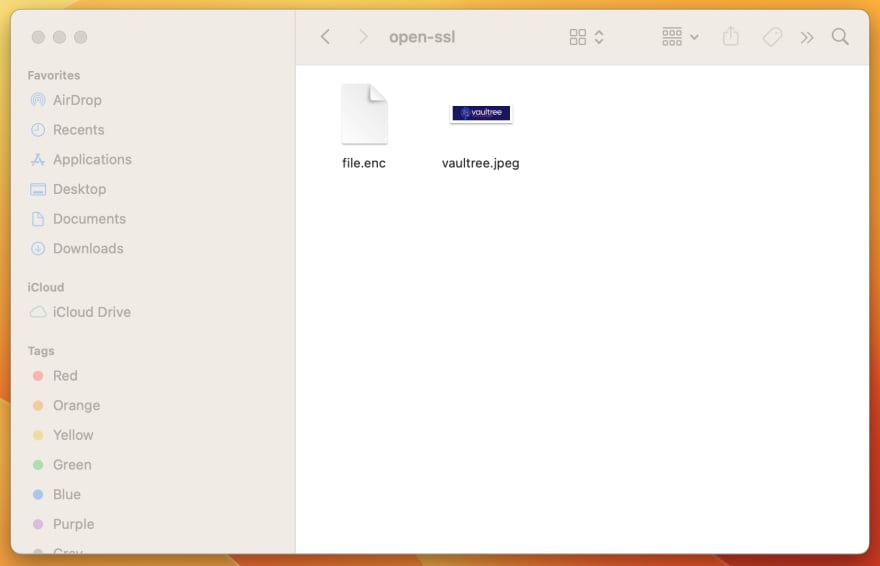The image size is (880, 566).
Task: Click the Applications sidebar icon
Action: pyautogui.click(x=38, y=159)
